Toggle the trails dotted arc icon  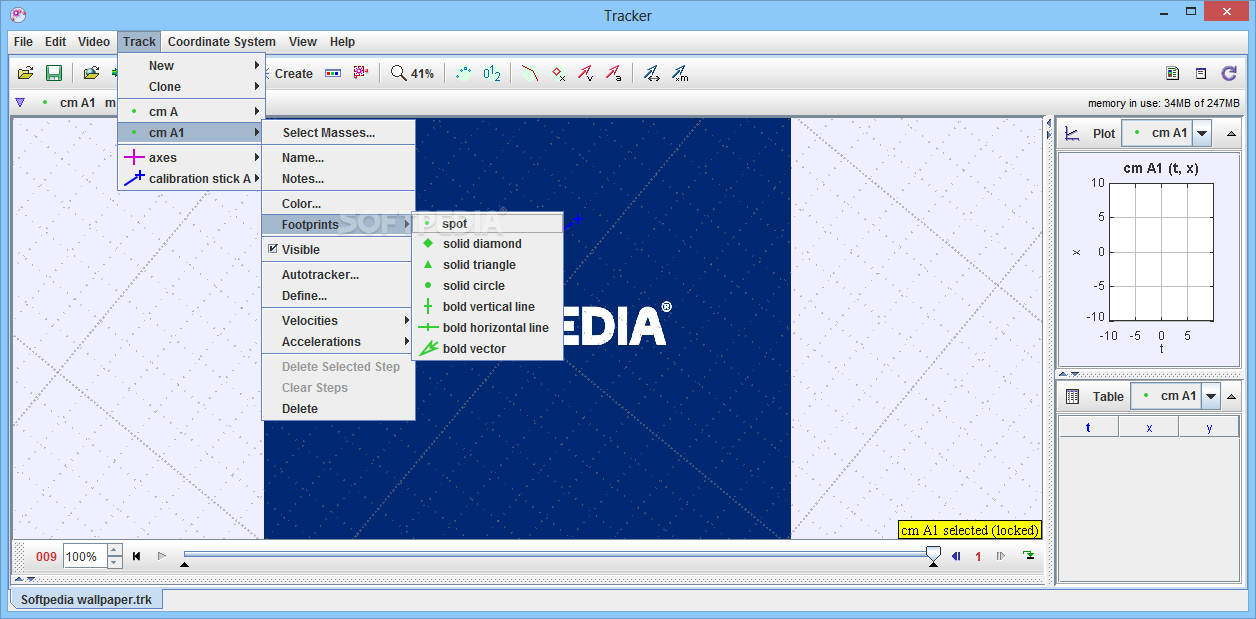point(464,73)
